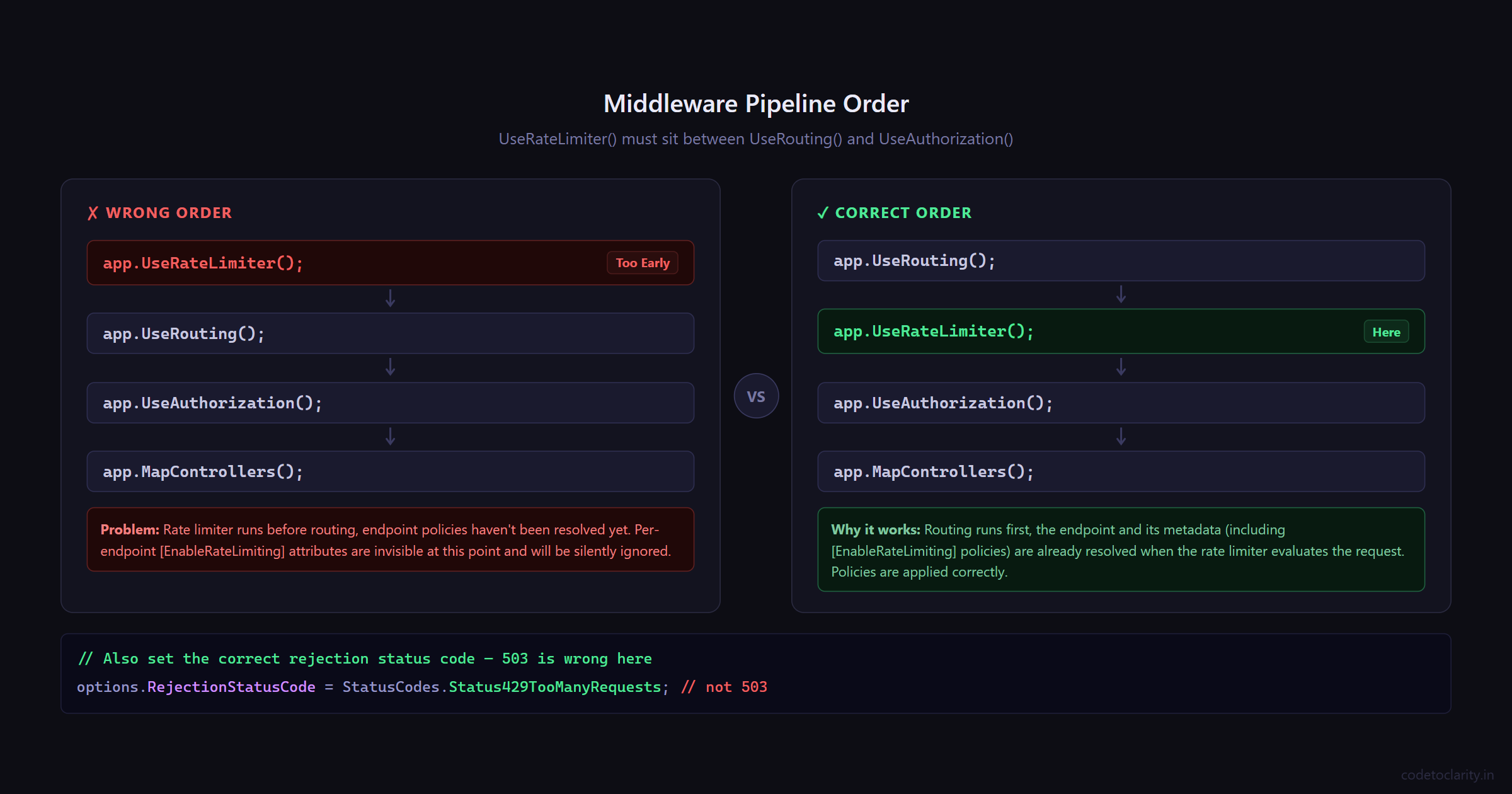This screenshot has width=1512, height=794.
Task: Click the red ✗ icon beside WRONG ORDER
Action: click(93, 212)
